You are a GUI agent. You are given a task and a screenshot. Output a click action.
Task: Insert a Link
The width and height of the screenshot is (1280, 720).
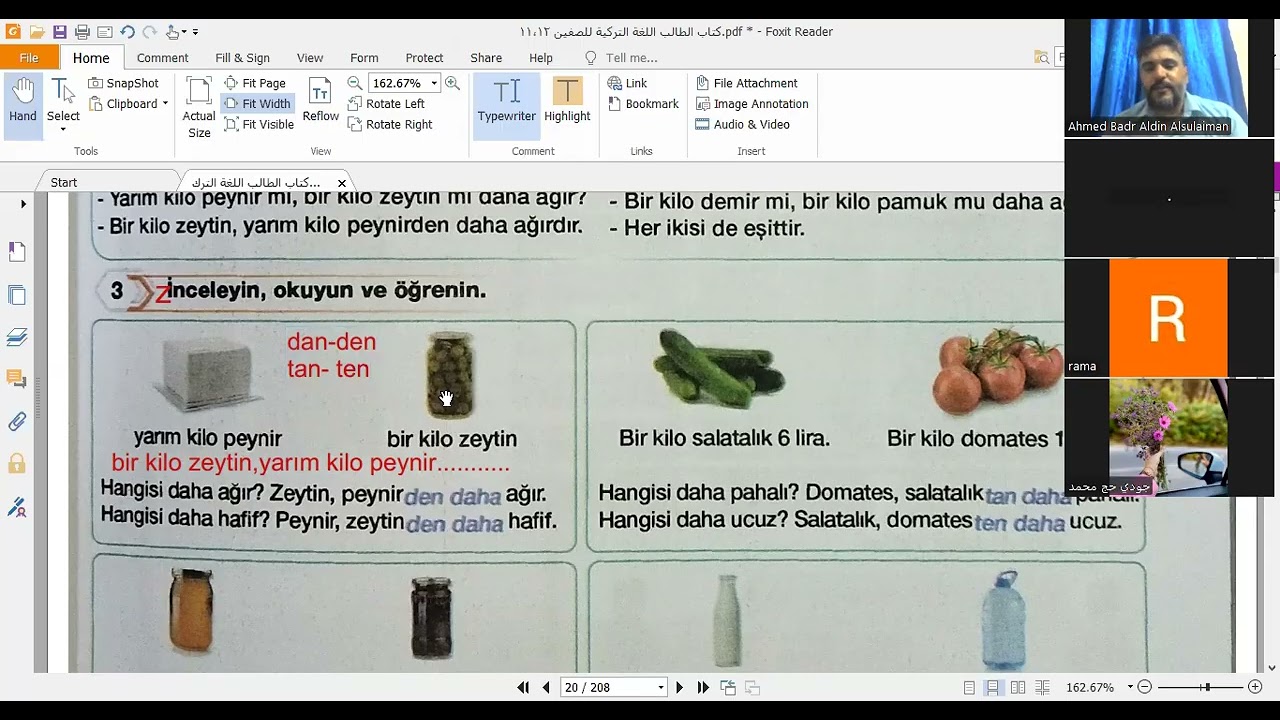[x=627, y=83]
